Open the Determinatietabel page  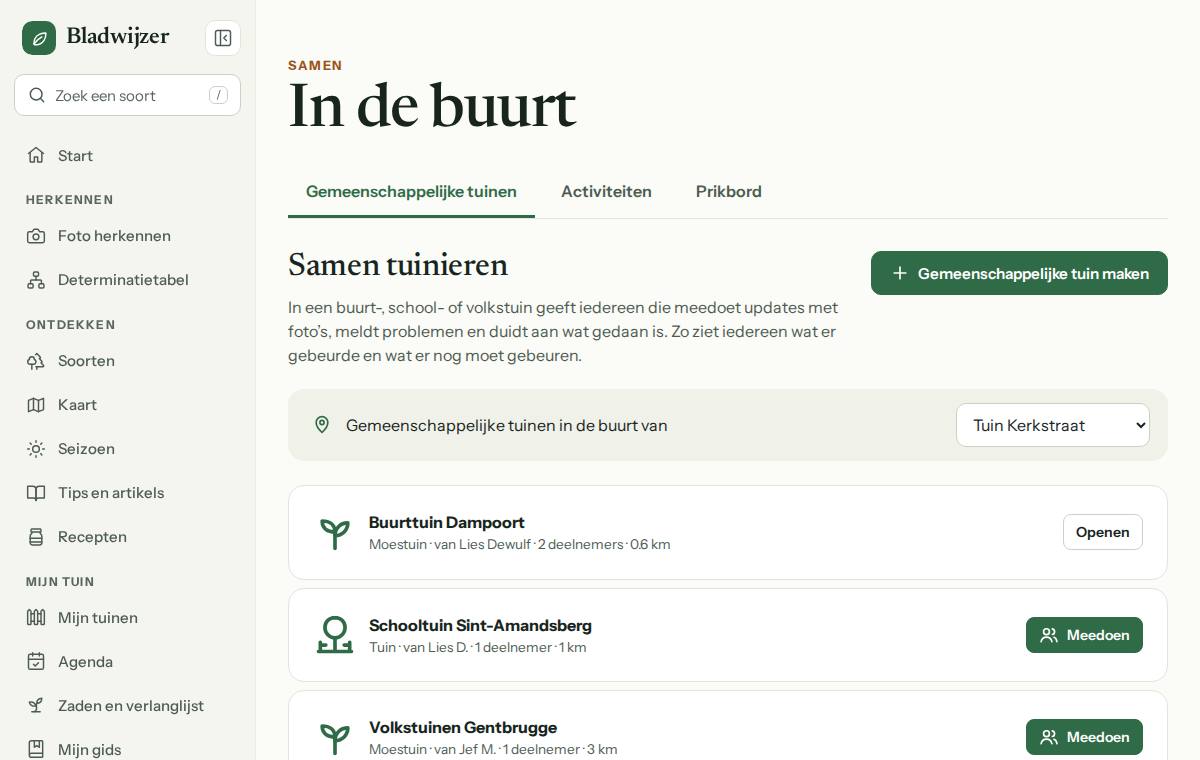pos(127,280)
